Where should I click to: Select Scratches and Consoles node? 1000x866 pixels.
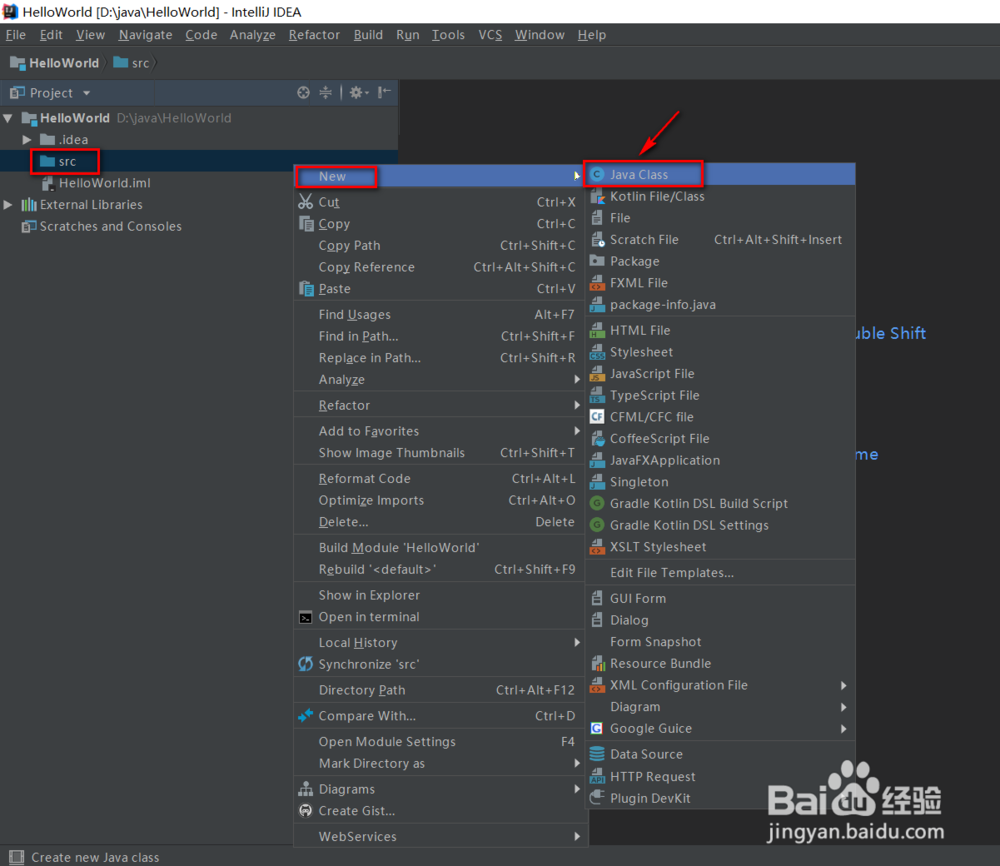point(199,226)
